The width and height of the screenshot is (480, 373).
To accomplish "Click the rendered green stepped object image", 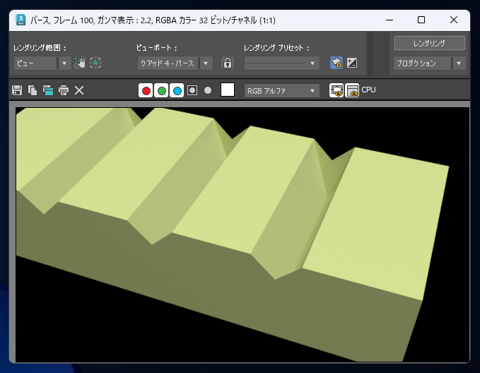I will [x=233, y=234].
